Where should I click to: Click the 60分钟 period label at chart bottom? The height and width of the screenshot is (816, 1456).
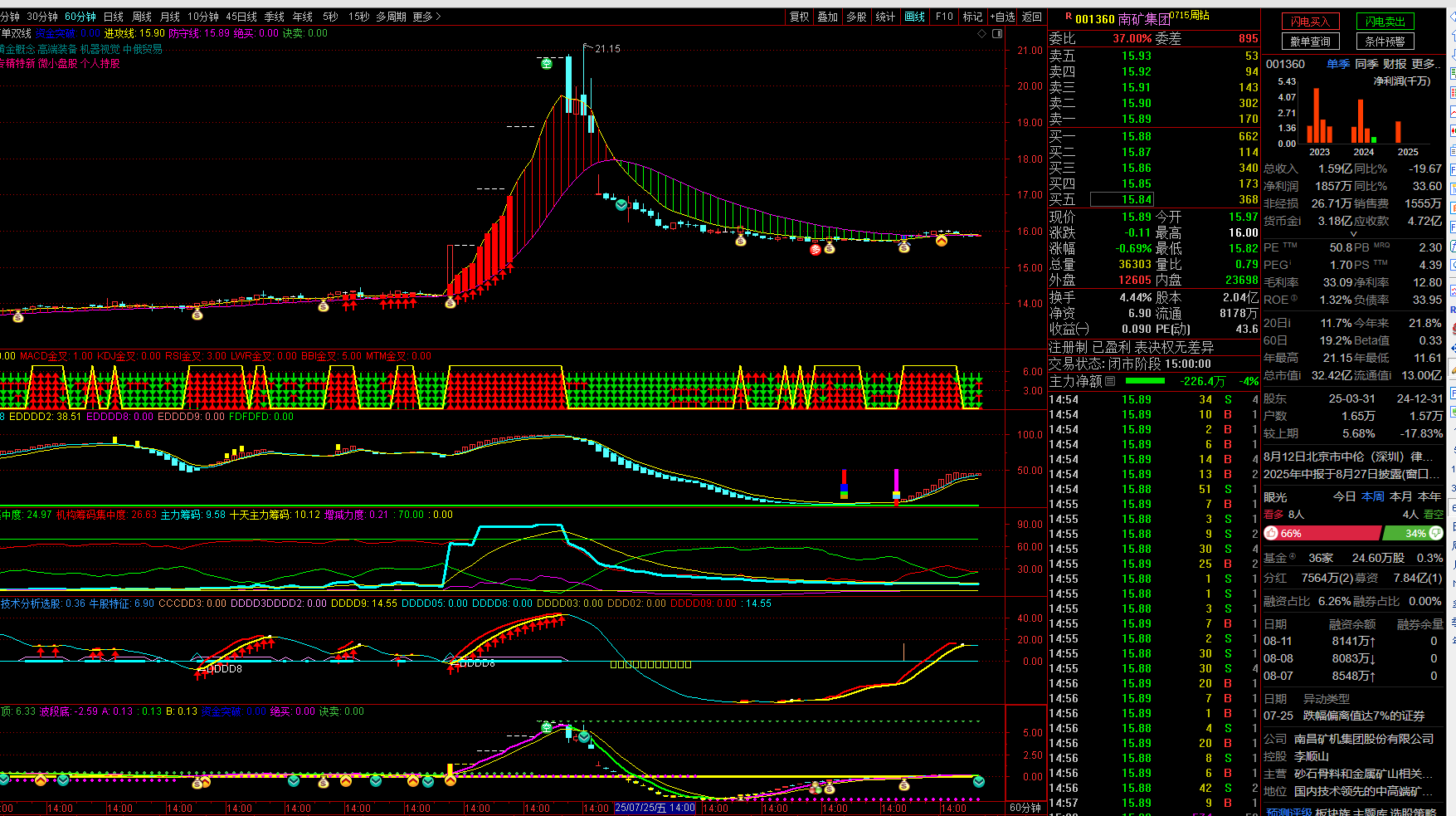click(1025, 808)
